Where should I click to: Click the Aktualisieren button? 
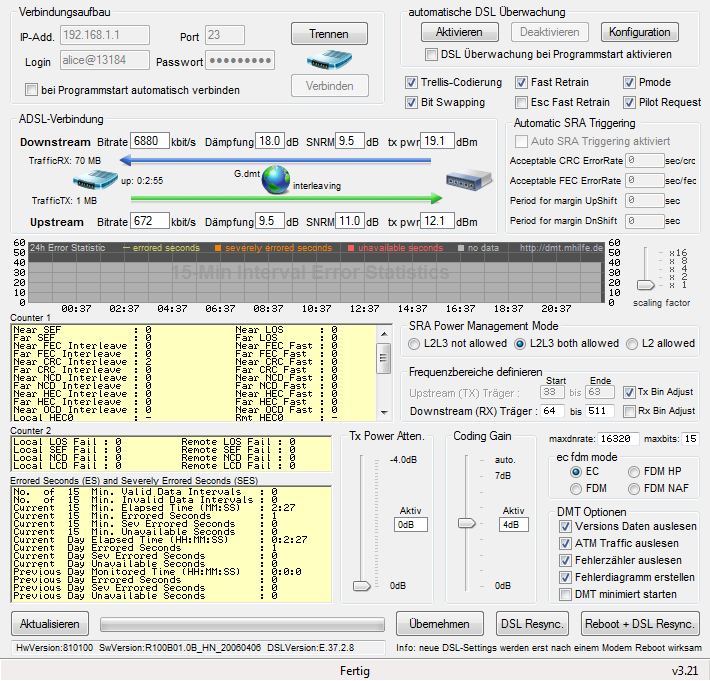click(50, 624)
